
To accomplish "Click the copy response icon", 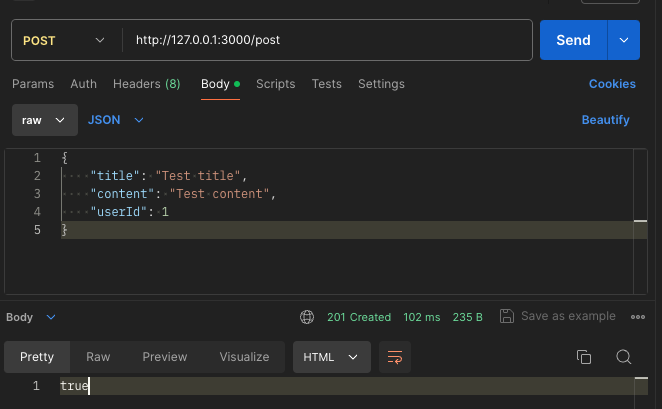I will pyautogui.click(x=584, y=357).
